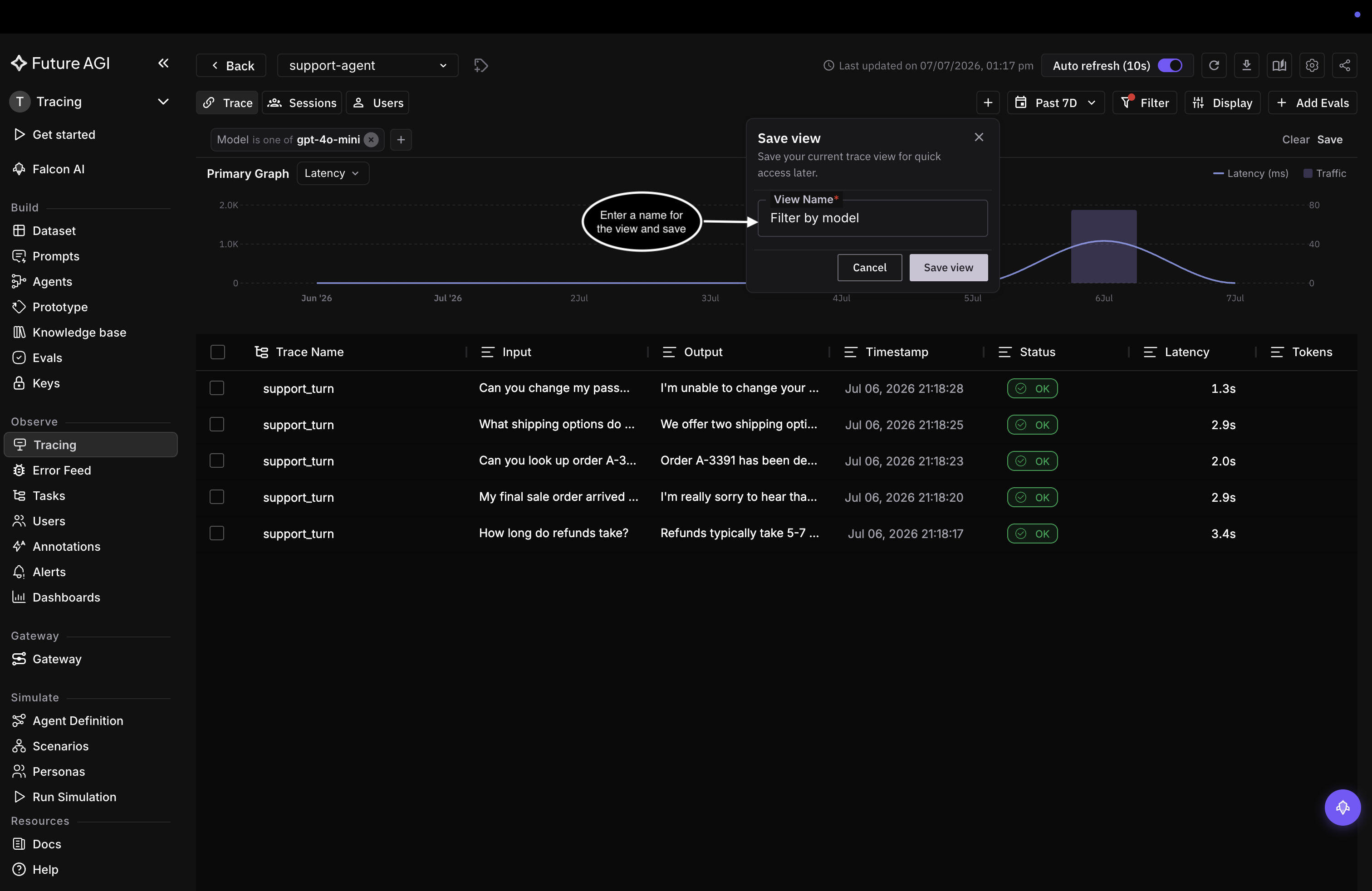
Task: Refresh traces with the reload icon
Action: 1214,65
